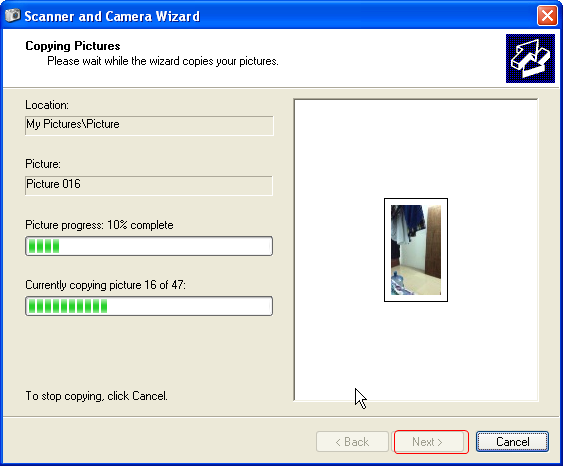Click the "Currently copying picture 16 of 47" label
563x466 pixels.
pyautogui.click(x=106, y=285)
